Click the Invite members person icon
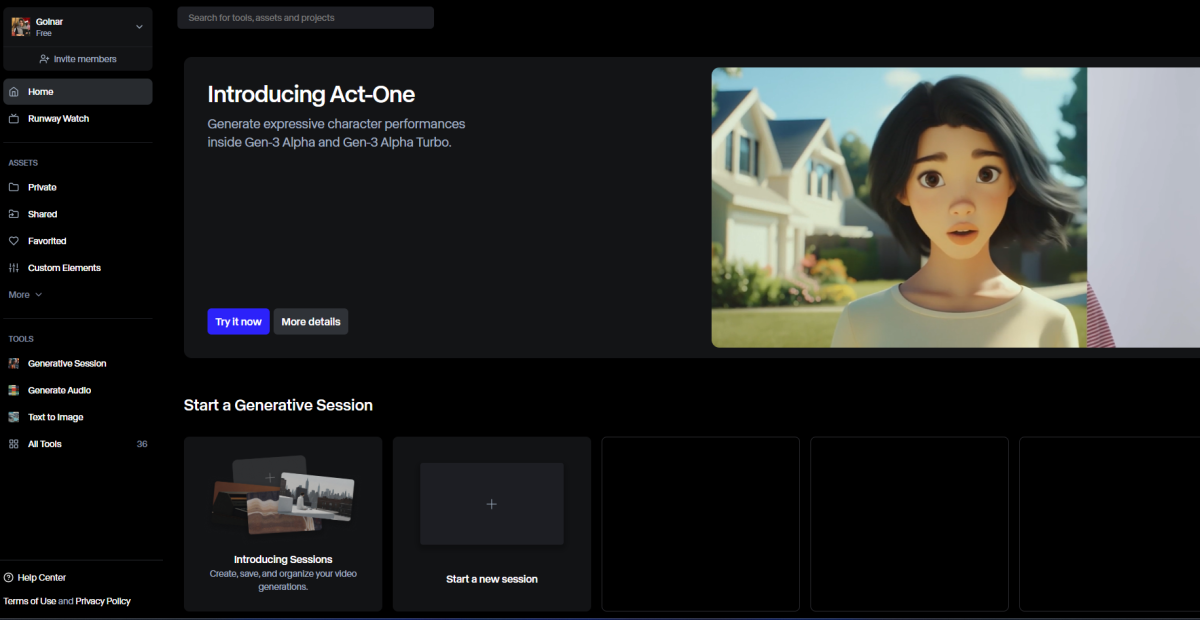 [44, 59]
